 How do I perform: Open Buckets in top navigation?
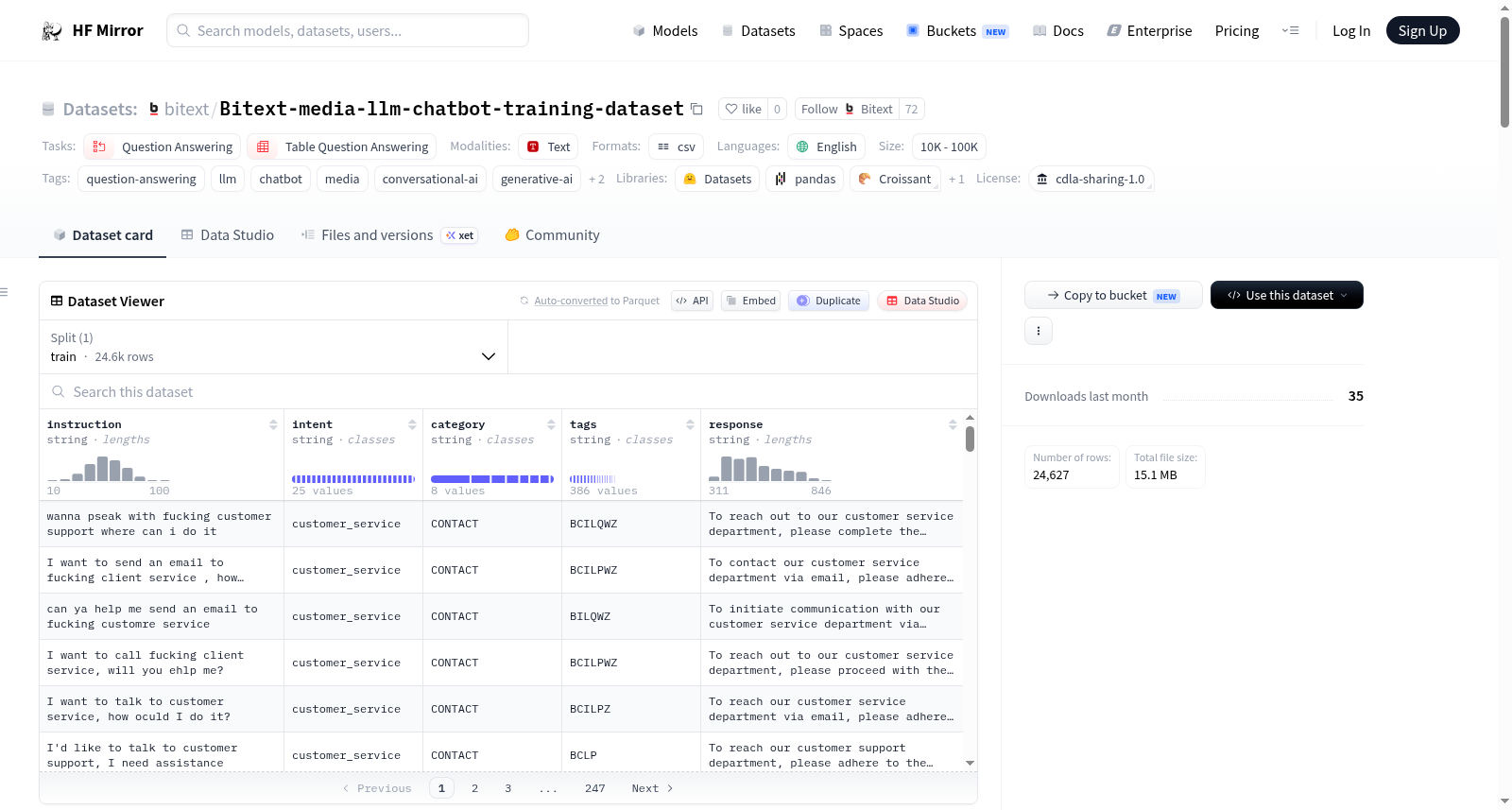click(957, 31)
